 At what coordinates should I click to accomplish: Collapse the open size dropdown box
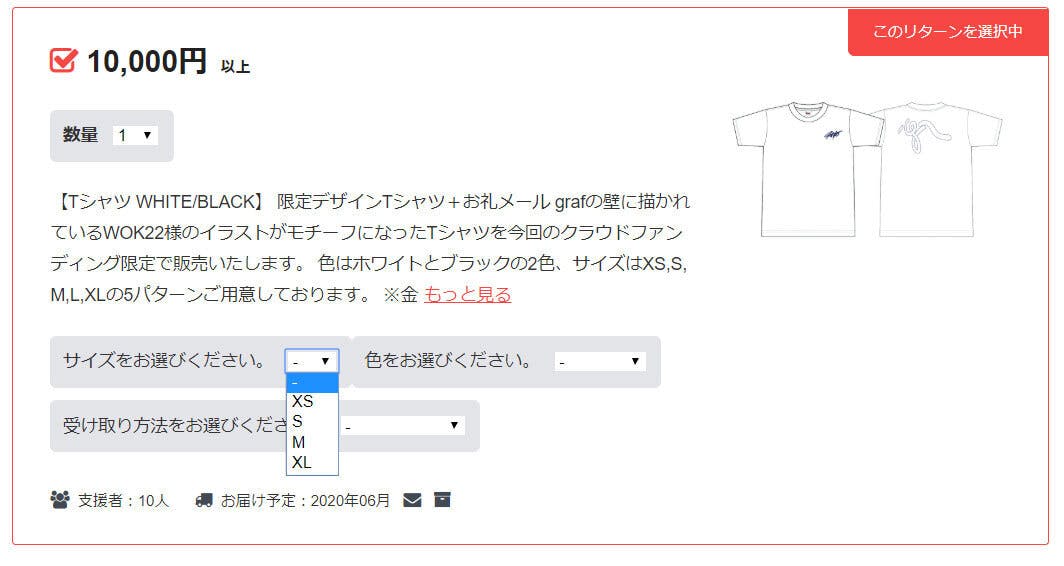(312, 361)
